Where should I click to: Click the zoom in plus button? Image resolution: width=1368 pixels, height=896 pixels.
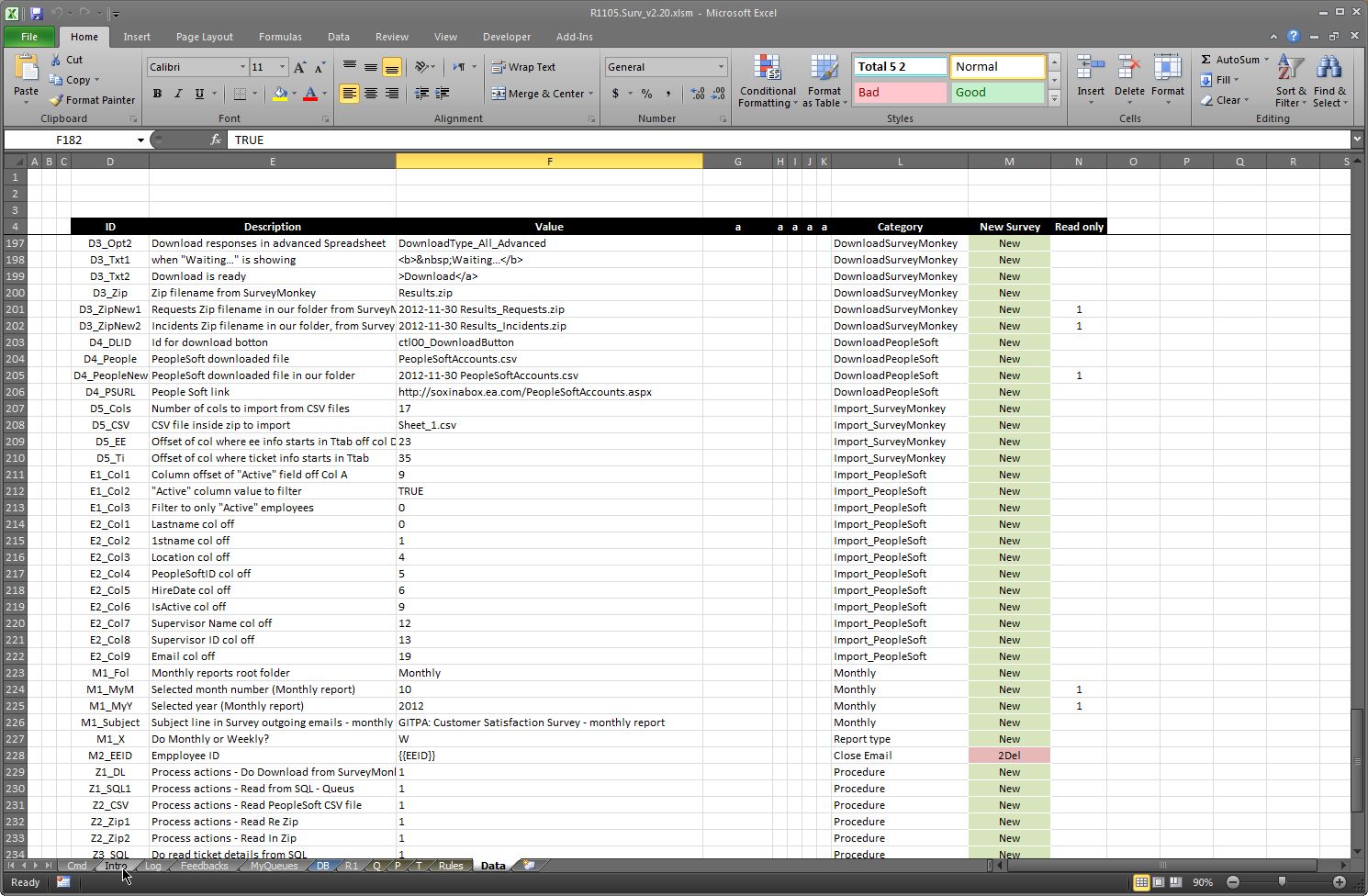tap(1340, 882)
